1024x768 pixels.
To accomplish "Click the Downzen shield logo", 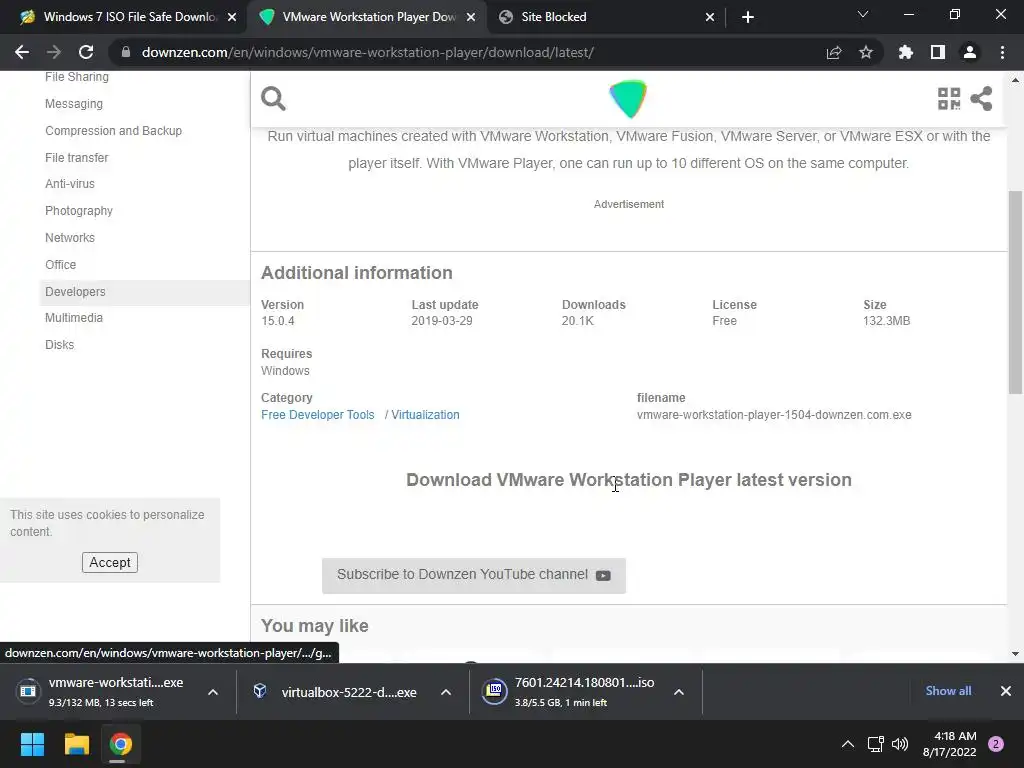I will click(628, 99).
